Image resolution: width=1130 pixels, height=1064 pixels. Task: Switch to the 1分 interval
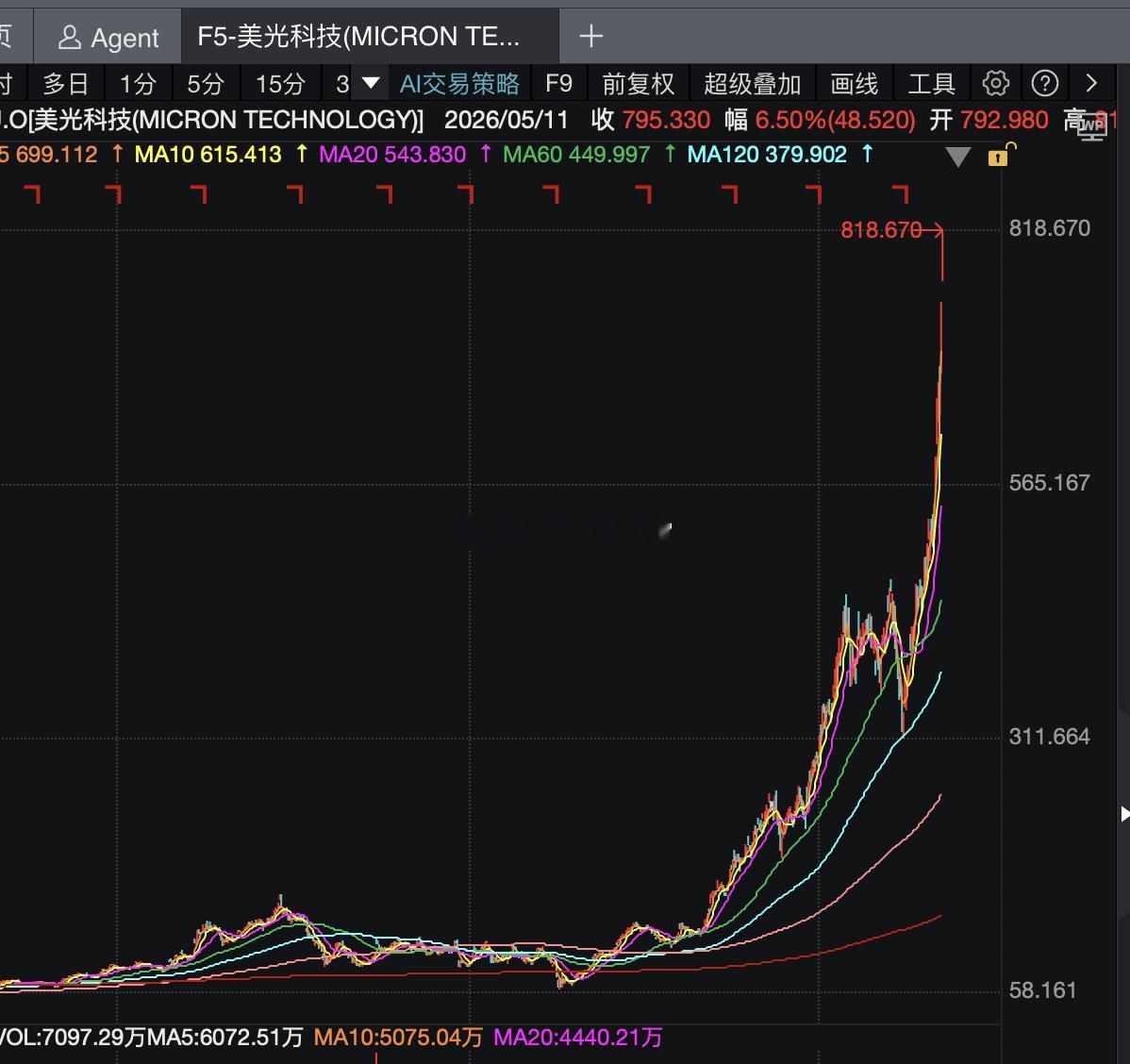pyautogui.click(x=138, y=84)
